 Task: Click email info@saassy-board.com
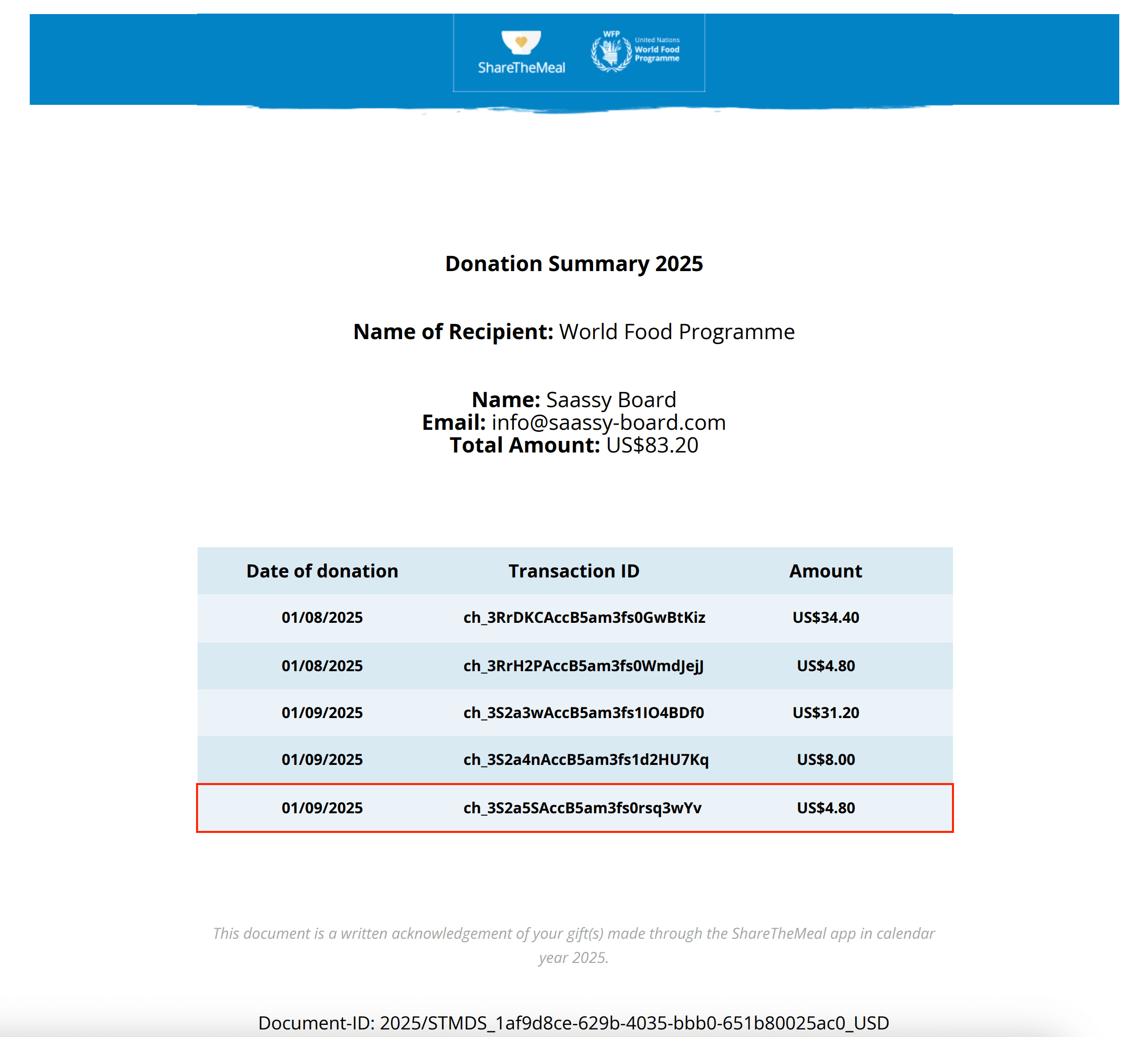point(609,423)
